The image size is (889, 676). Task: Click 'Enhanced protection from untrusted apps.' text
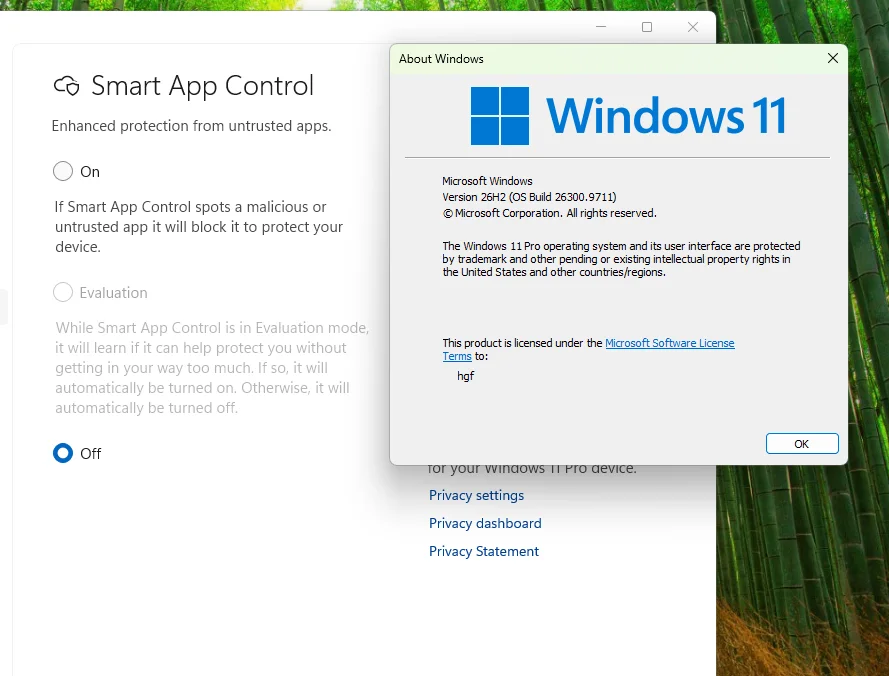pyautogui.click(x=192, y=125)
